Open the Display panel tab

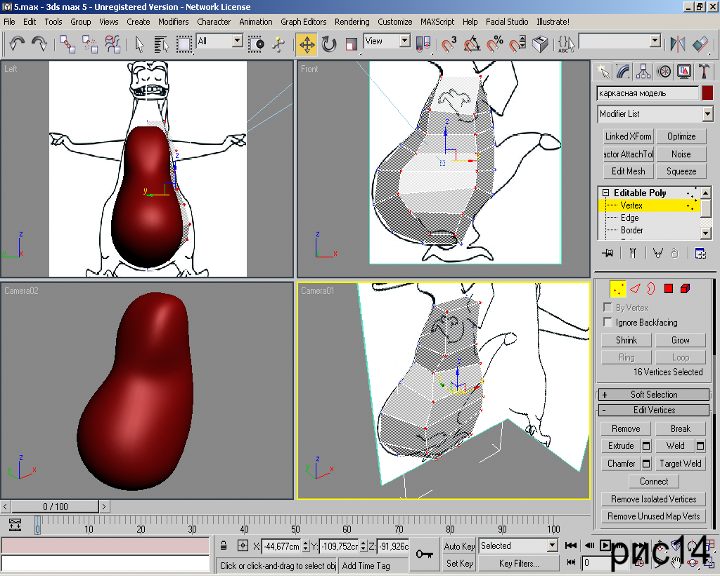(684, 71)
